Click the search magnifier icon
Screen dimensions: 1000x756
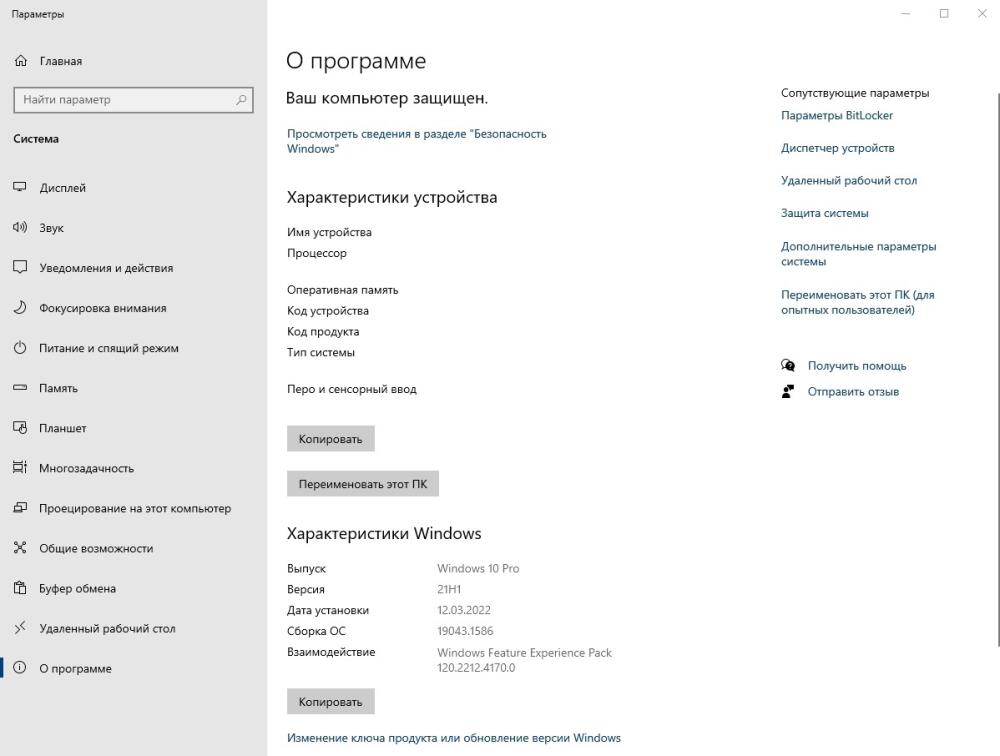241,100
